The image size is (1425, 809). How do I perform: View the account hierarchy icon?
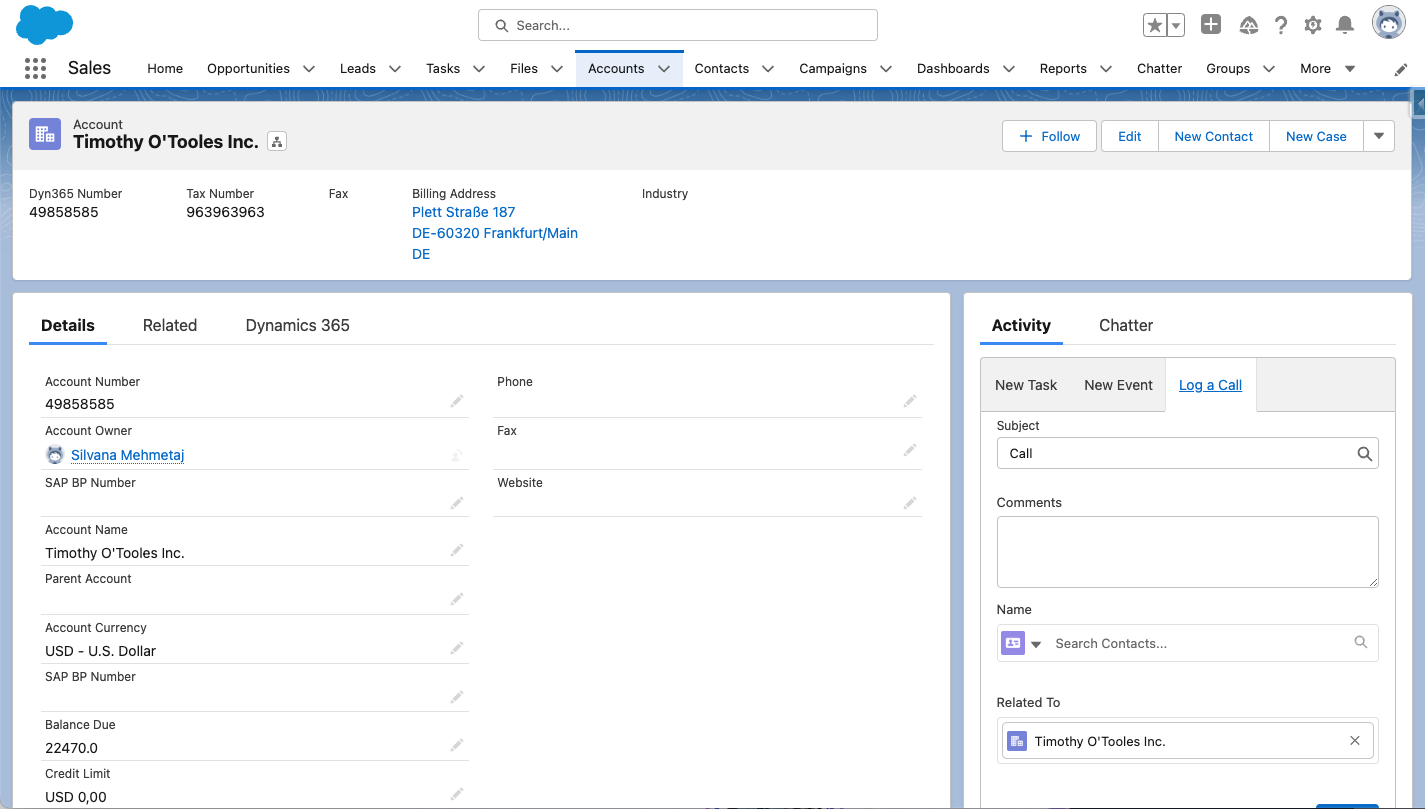tap(277, 142)
